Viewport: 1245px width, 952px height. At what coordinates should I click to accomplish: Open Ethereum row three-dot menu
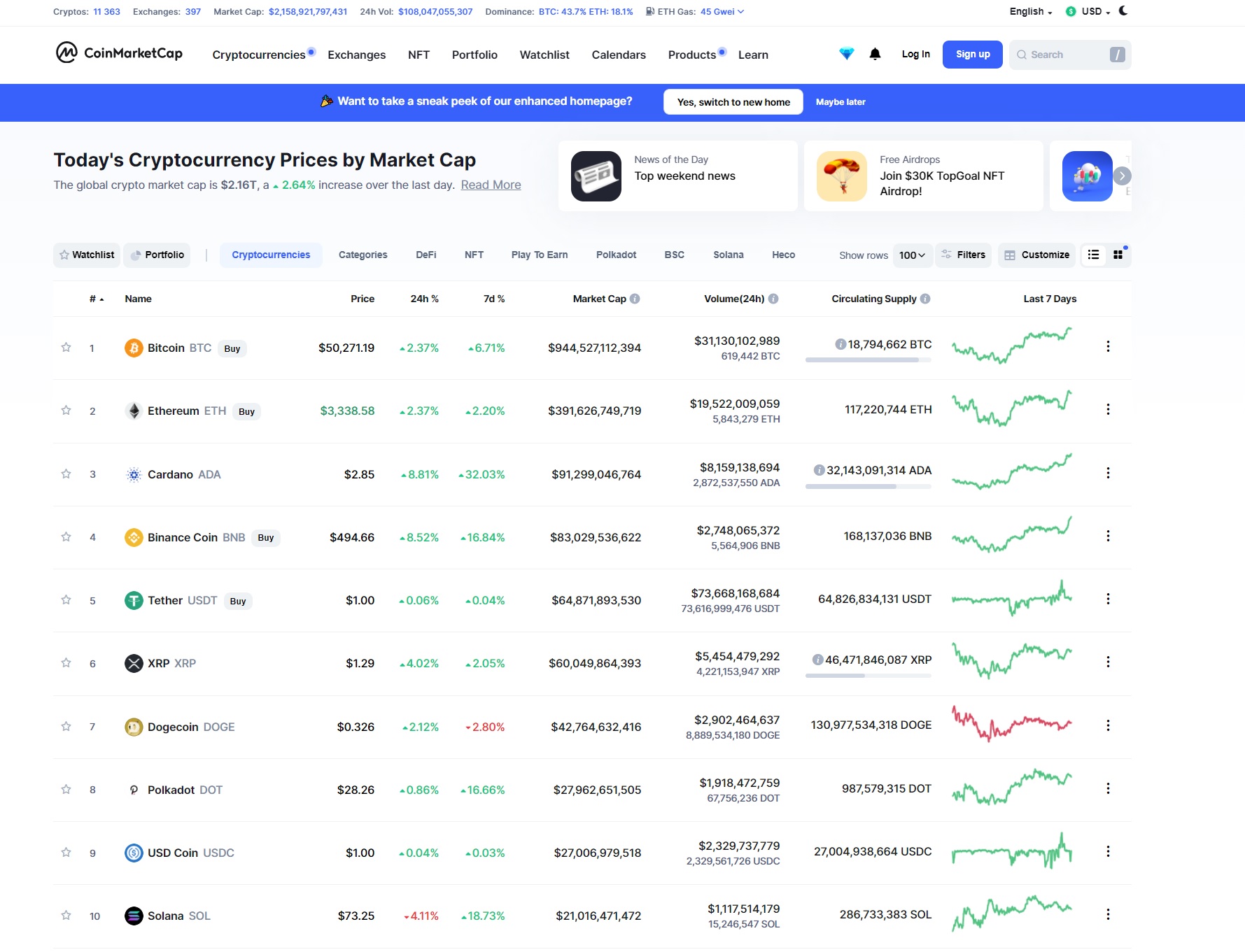click(x=1108, y=409)
